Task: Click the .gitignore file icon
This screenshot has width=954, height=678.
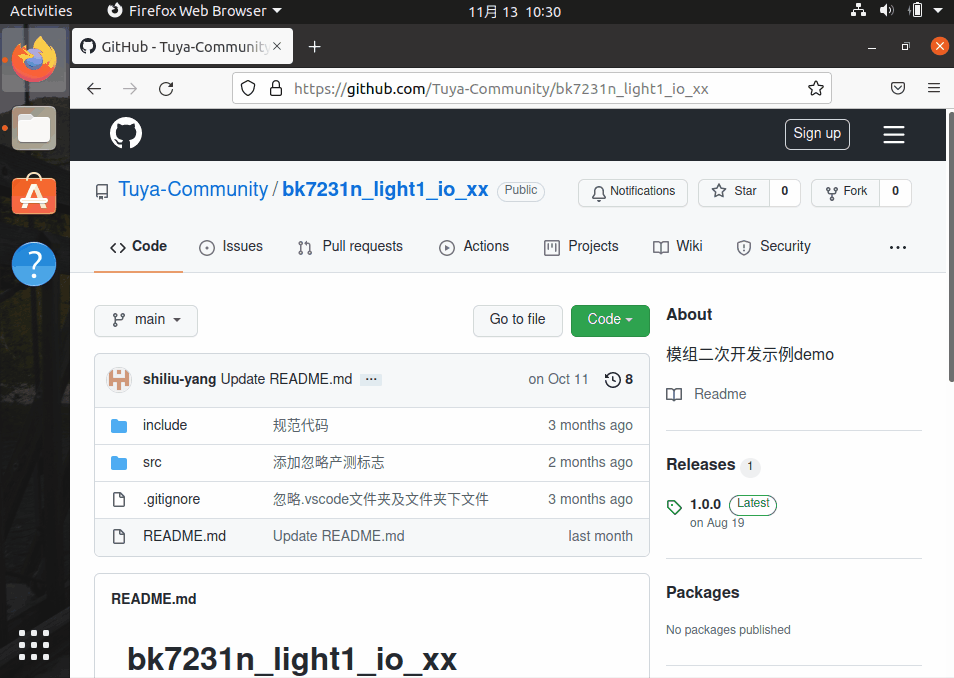Action: 119,499
